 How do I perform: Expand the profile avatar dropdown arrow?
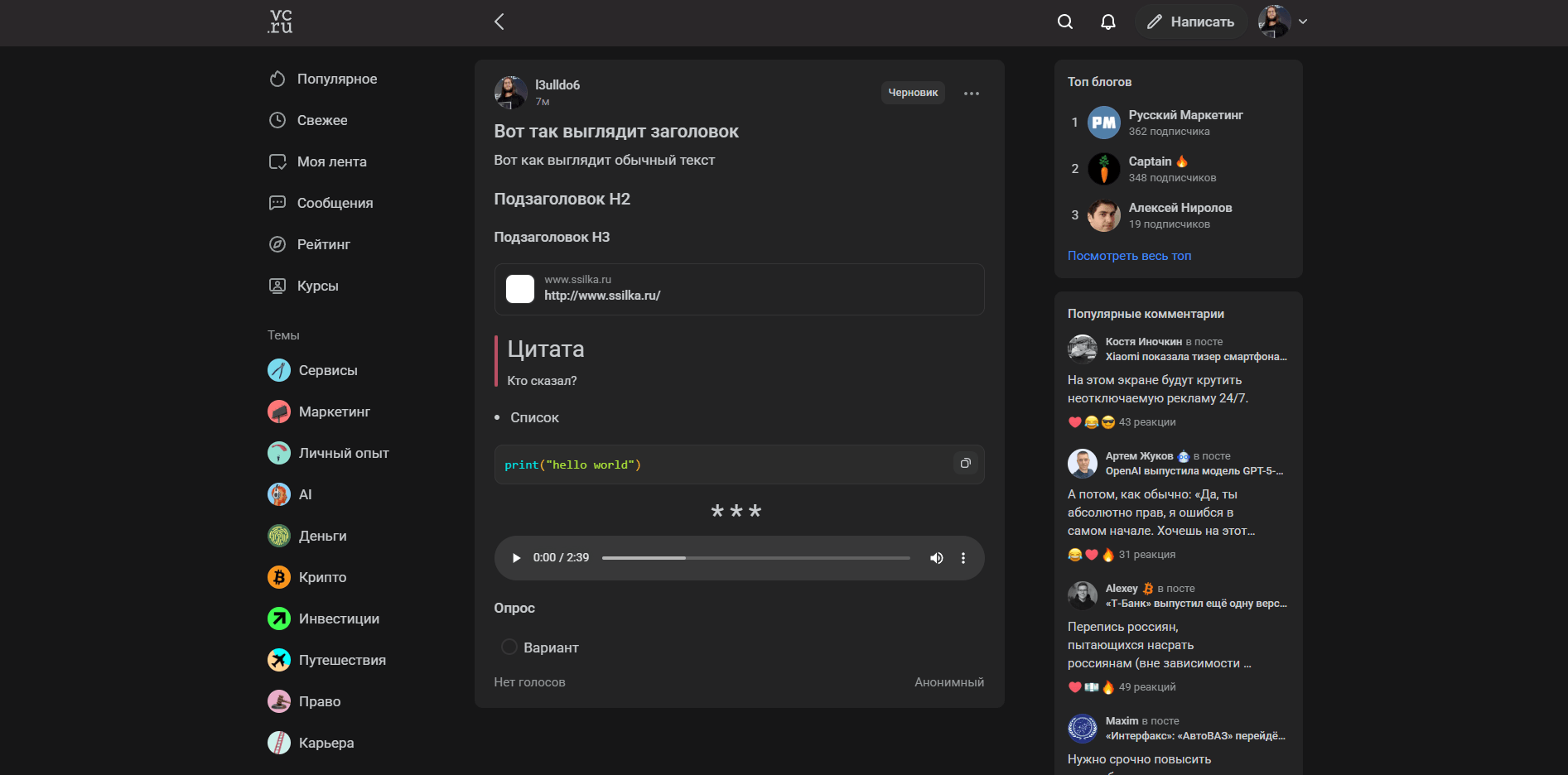(1303, 22)
